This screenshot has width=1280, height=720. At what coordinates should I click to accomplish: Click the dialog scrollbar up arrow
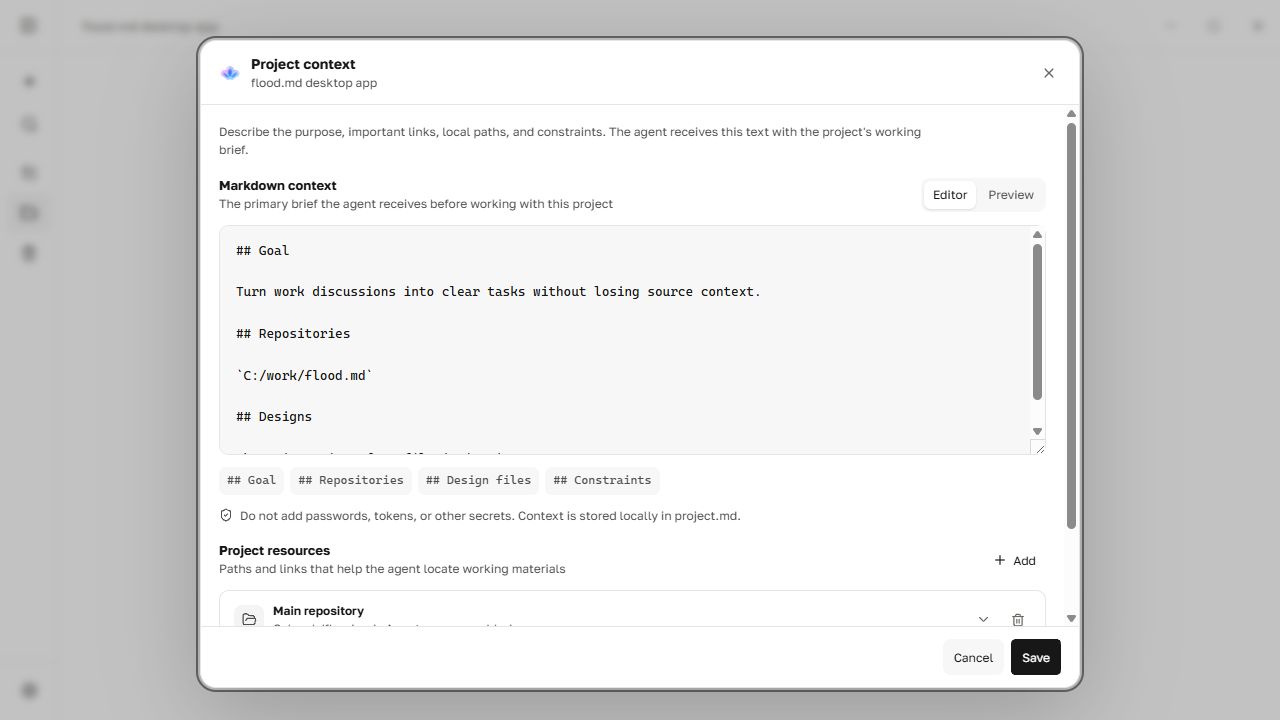tap(1071, 114)
